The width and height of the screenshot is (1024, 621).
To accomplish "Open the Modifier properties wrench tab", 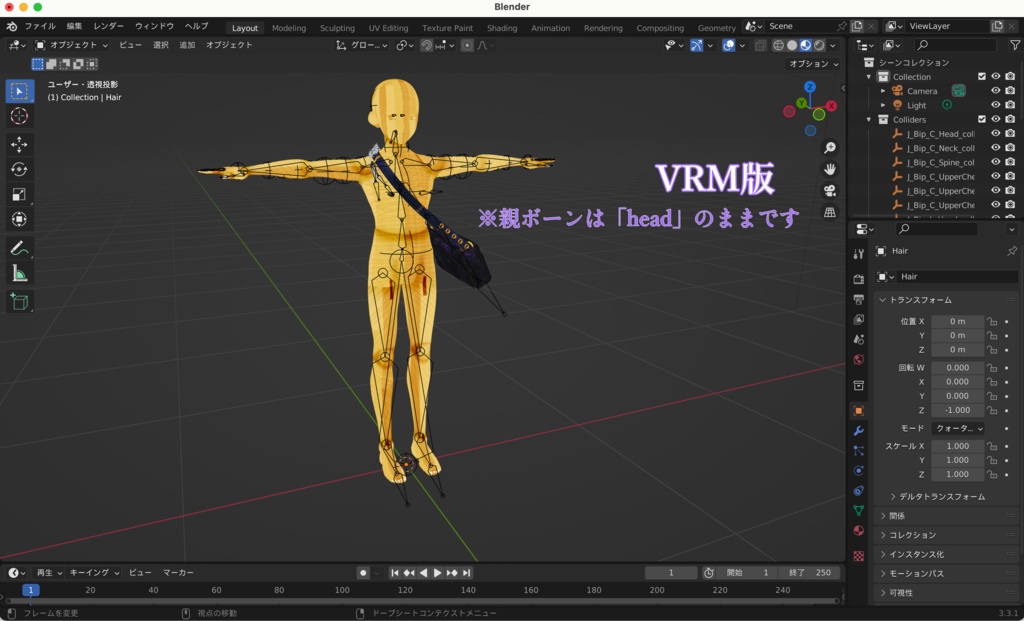I will pos(858,430).
